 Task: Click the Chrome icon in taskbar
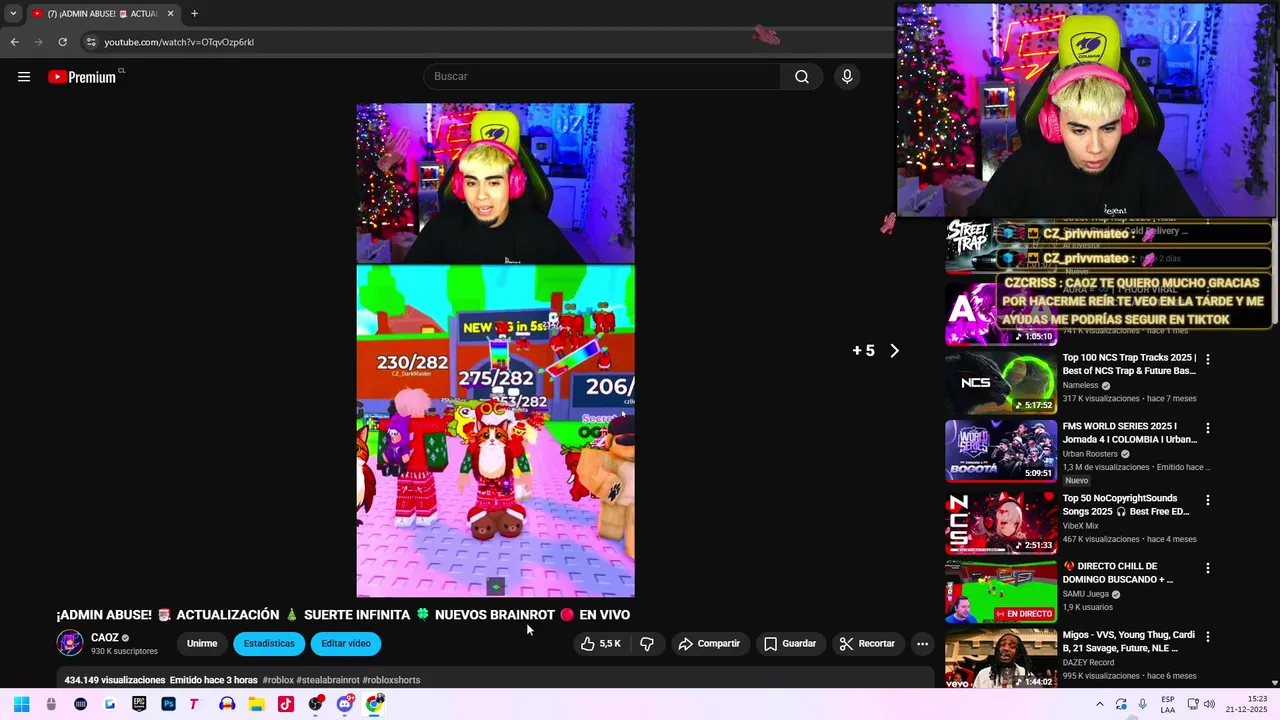pyautogui.click(x=374, y=704)
